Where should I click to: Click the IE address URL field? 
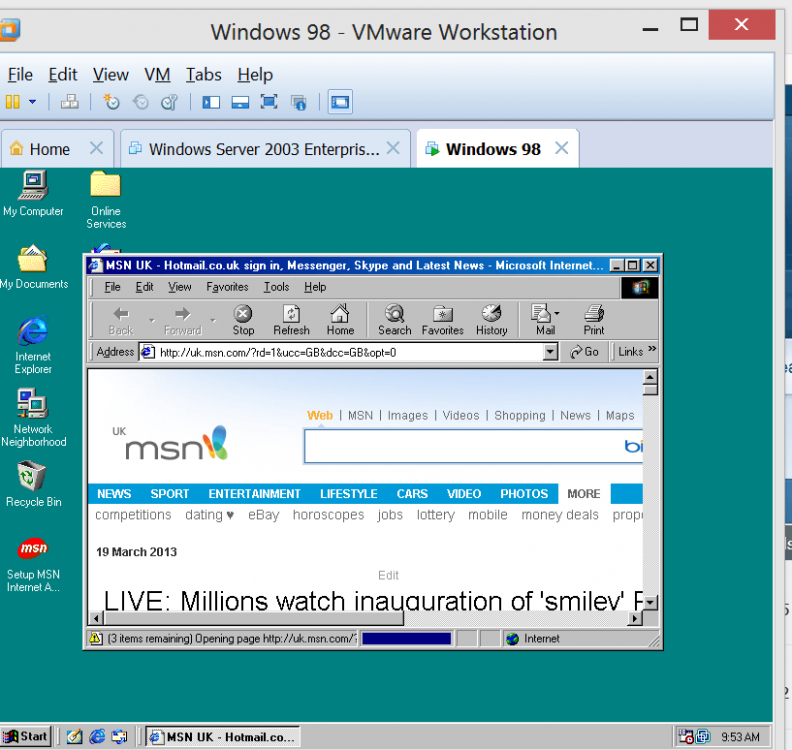click(x=349, y=352)
